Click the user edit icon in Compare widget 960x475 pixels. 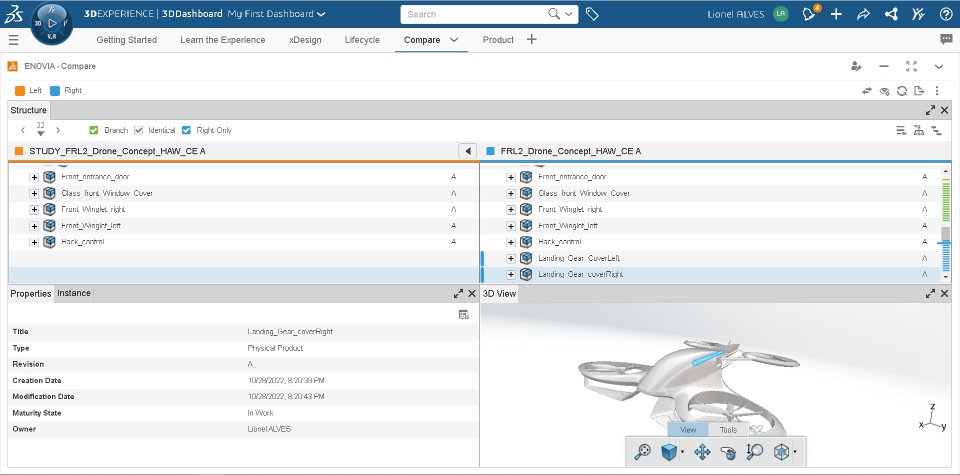point(857,66)
